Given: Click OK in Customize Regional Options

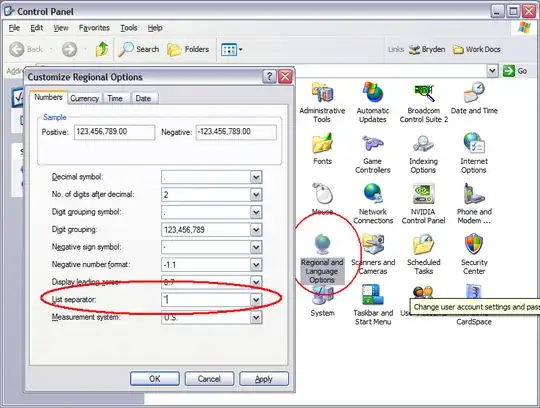Looking at the screenshot, I should [155, 379].
